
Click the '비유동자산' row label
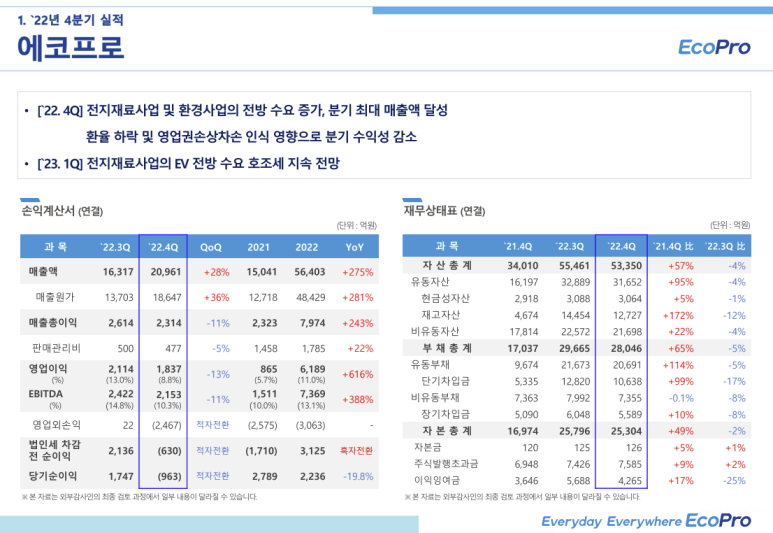[x=435, y=331]
